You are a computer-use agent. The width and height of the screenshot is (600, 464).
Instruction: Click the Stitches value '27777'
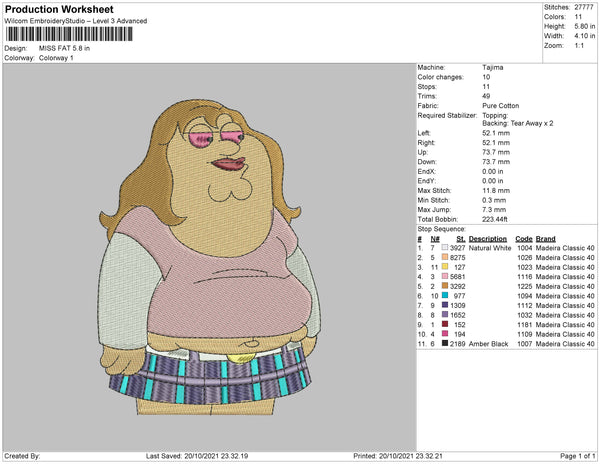click(x=584, y=7)
